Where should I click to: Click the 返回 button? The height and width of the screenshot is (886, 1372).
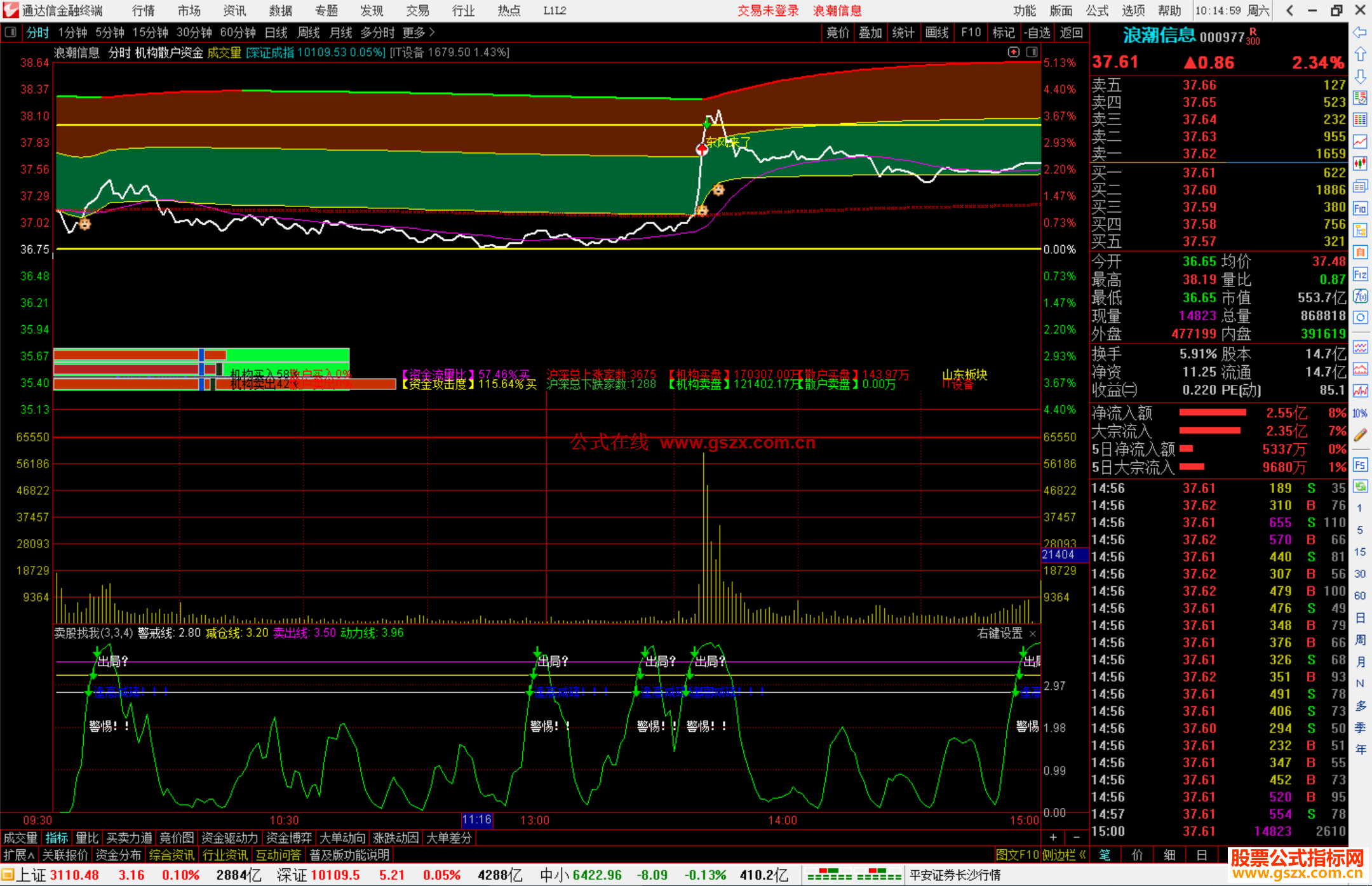(x=1071, y=32)
